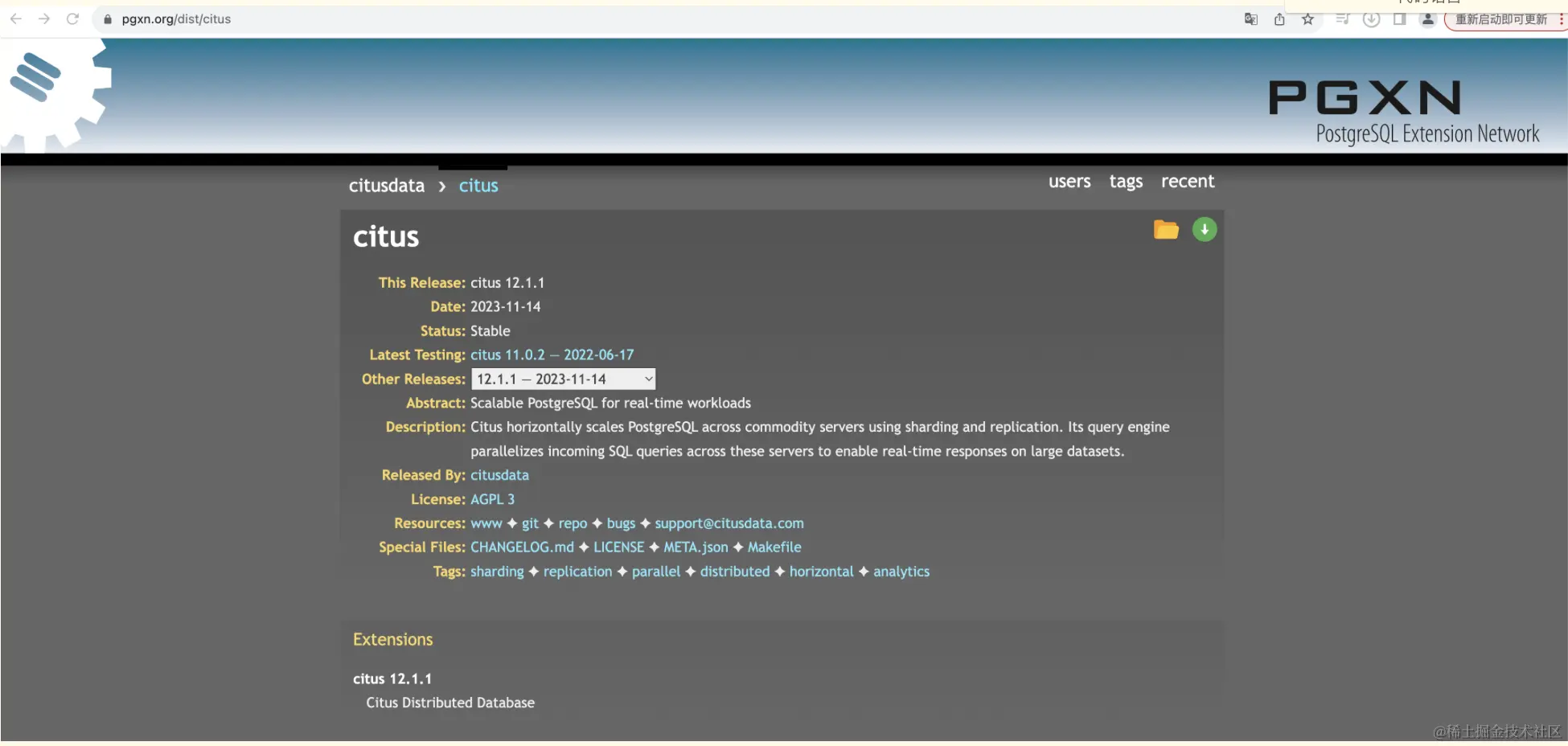
Task: Open the bugs resource link
Action: point(621,523)
